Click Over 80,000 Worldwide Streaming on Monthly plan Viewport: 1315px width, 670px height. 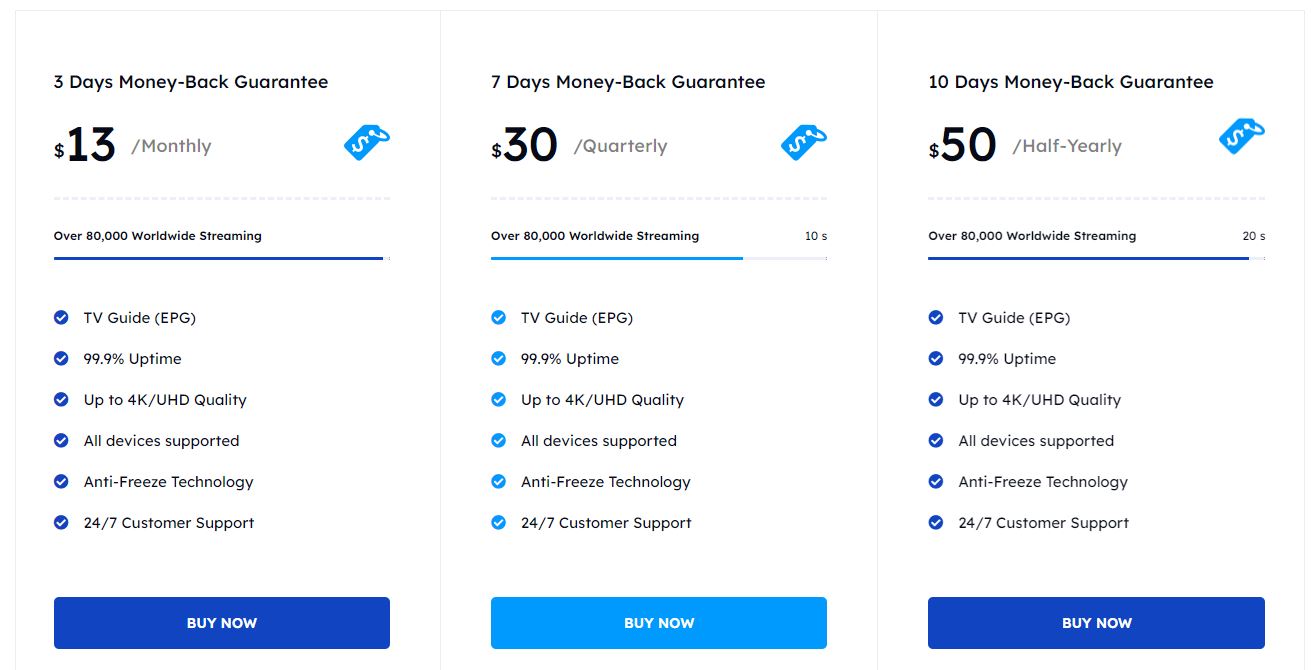157,236
